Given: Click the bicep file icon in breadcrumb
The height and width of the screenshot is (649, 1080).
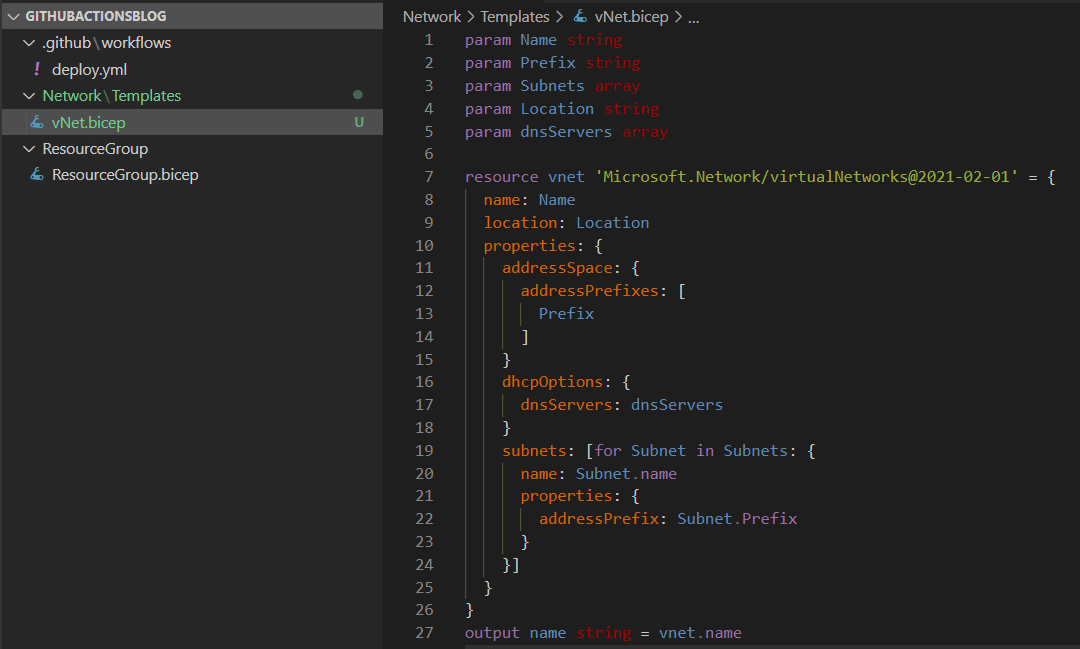Looking at the screenshot, I should [581, 16].
